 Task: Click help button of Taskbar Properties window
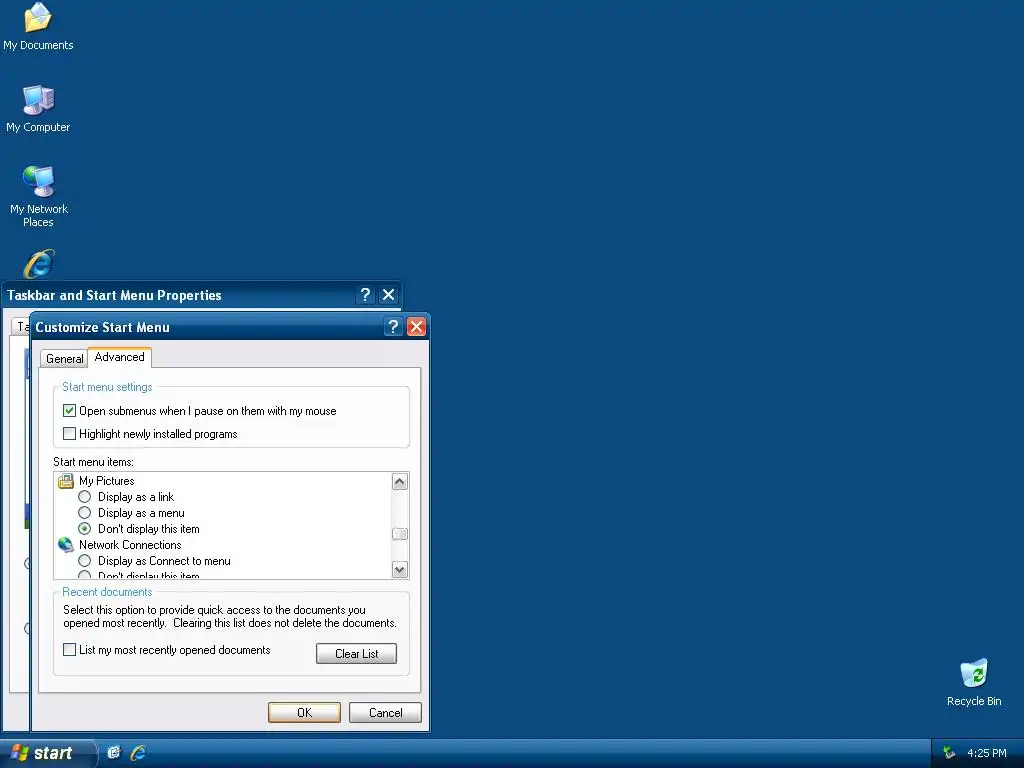click(365, 295)
